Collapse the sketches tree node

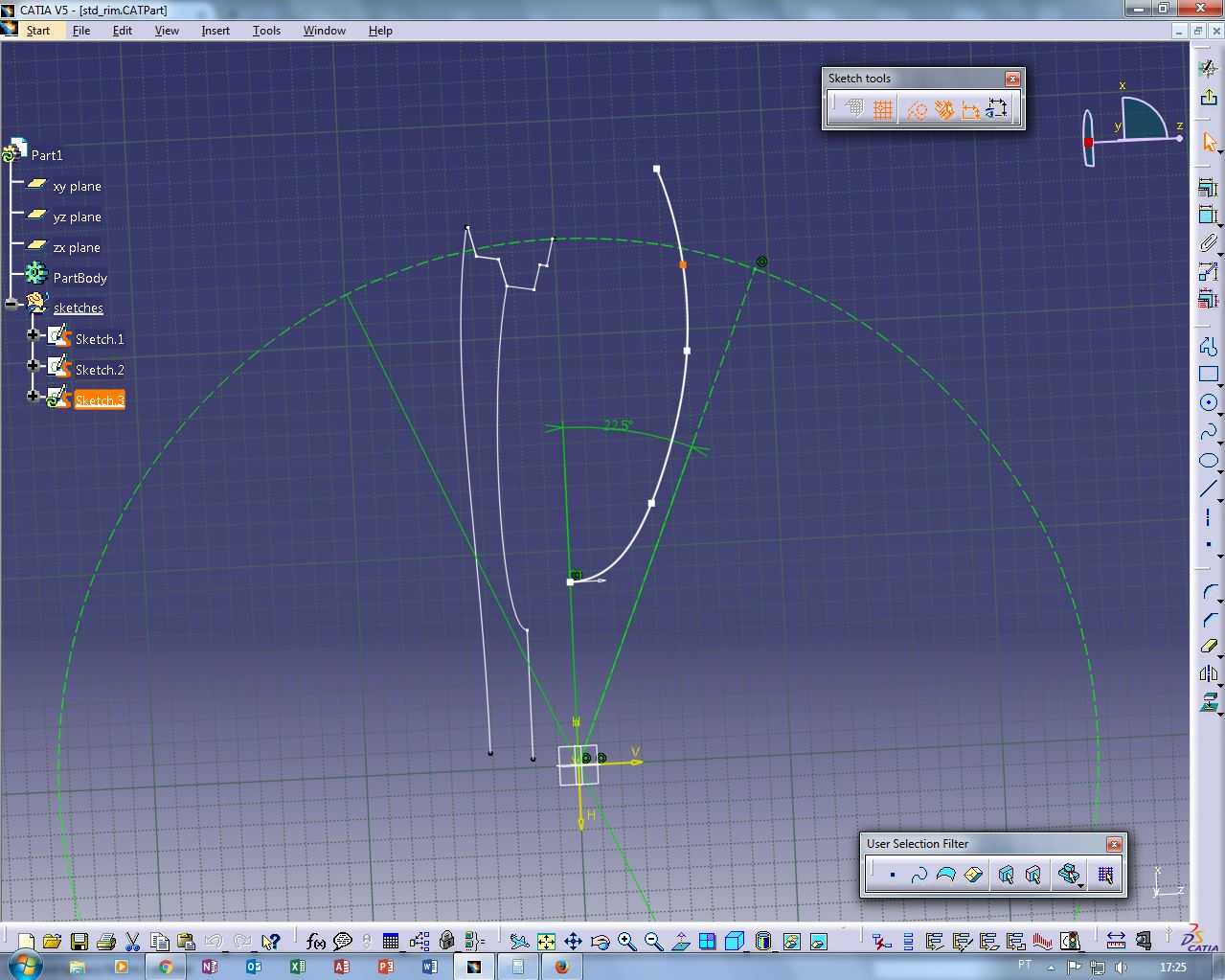click(x=11, y=304)
